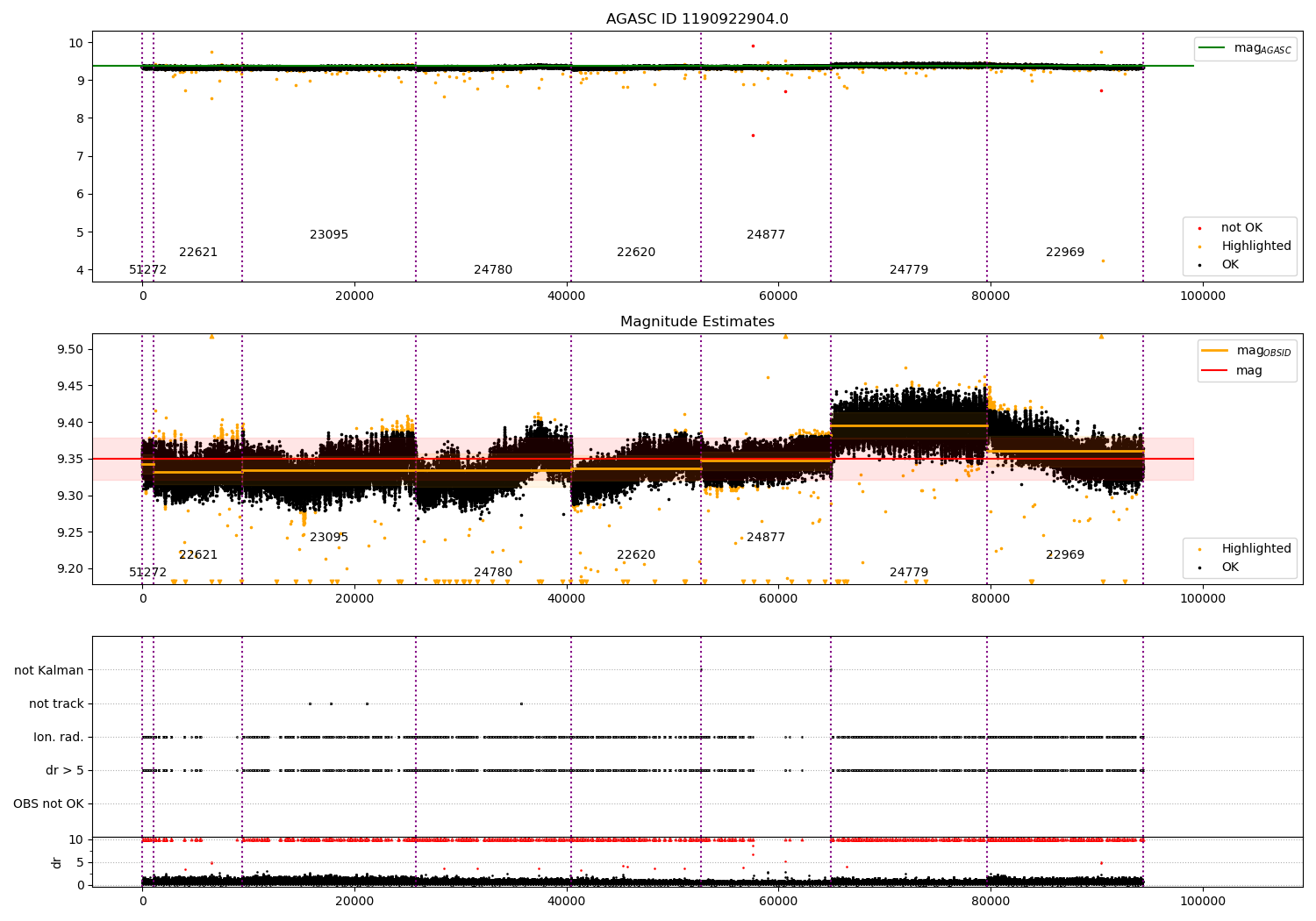Click the green line sample in mag AGASC legend
Screen dimensions: 1316x921
tap(1212, 48)
